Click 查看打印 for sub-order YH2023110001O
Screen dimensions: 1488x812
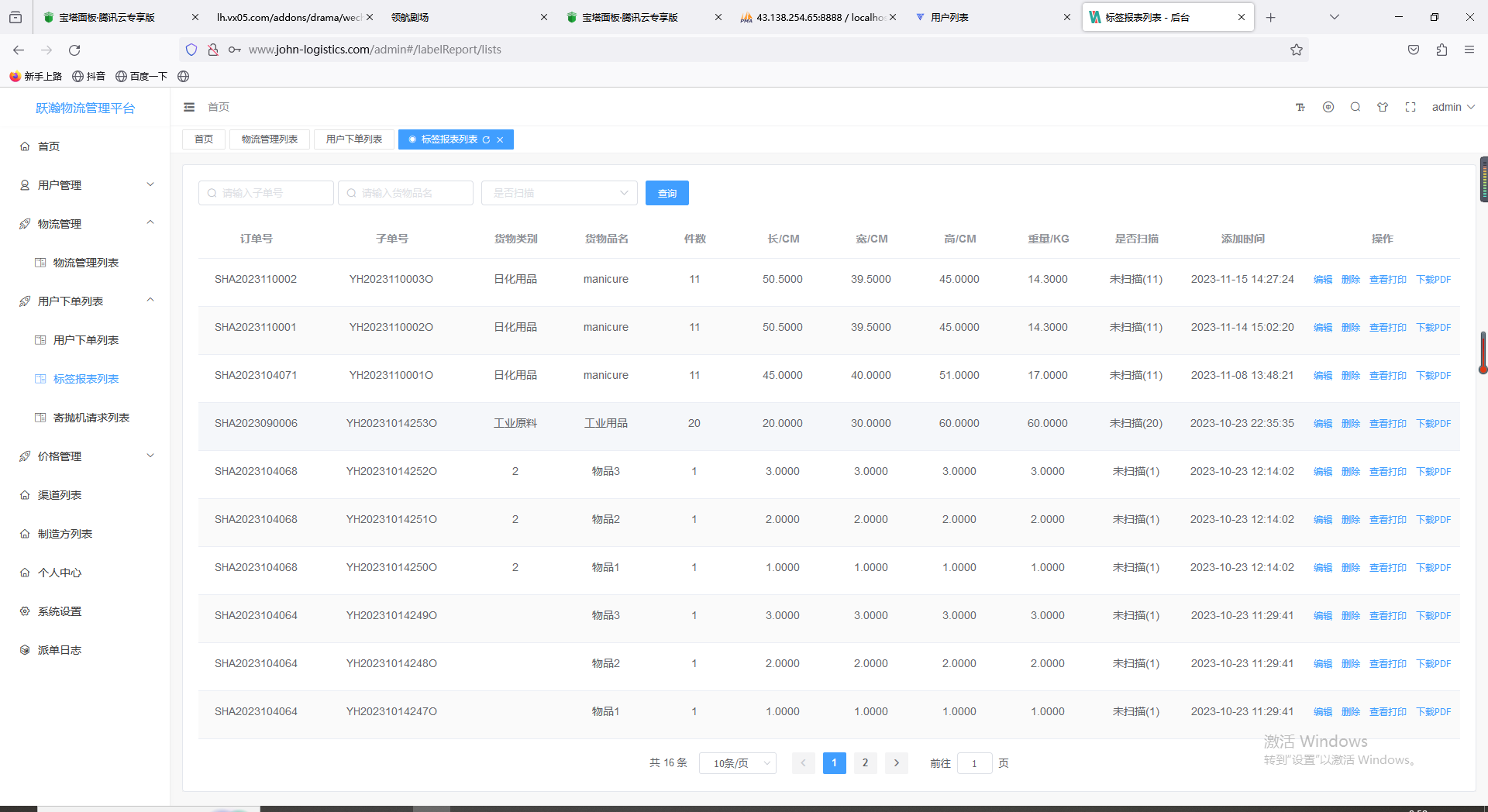(x=1388, y=376)
